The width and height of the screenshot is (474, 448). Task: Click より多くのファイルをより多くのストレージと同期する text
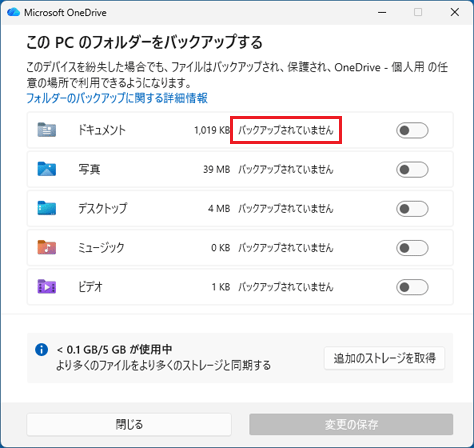[x=163, y=365]
